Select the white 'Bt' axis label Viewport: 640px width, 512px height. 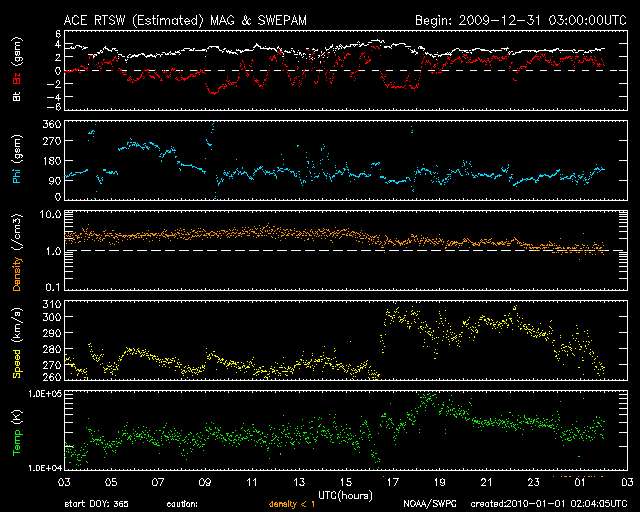[x=17, y=96]
